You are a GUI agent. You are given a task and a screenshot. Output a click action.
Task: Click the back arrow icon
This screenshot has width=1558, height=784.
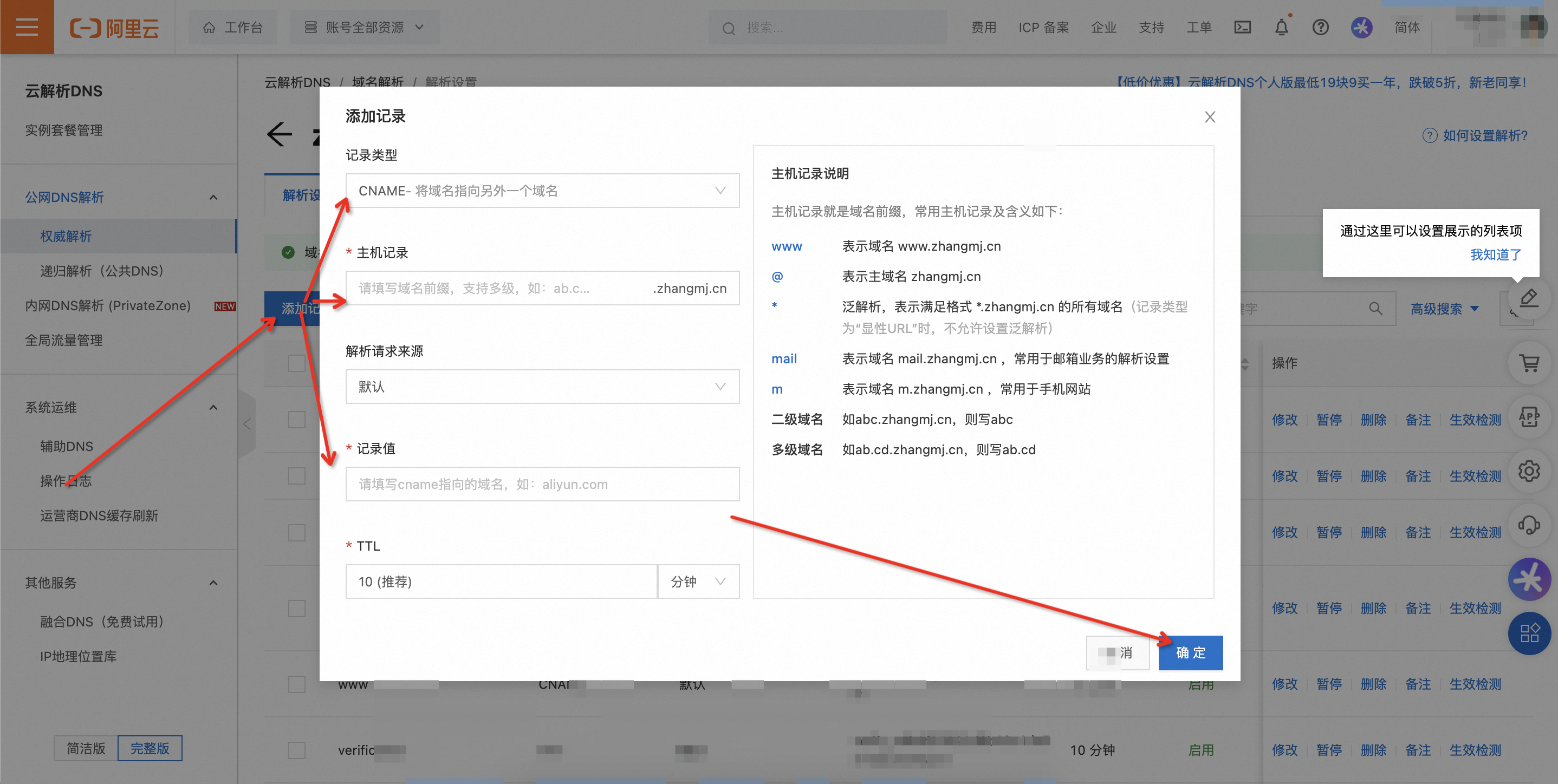pos(280,134)
